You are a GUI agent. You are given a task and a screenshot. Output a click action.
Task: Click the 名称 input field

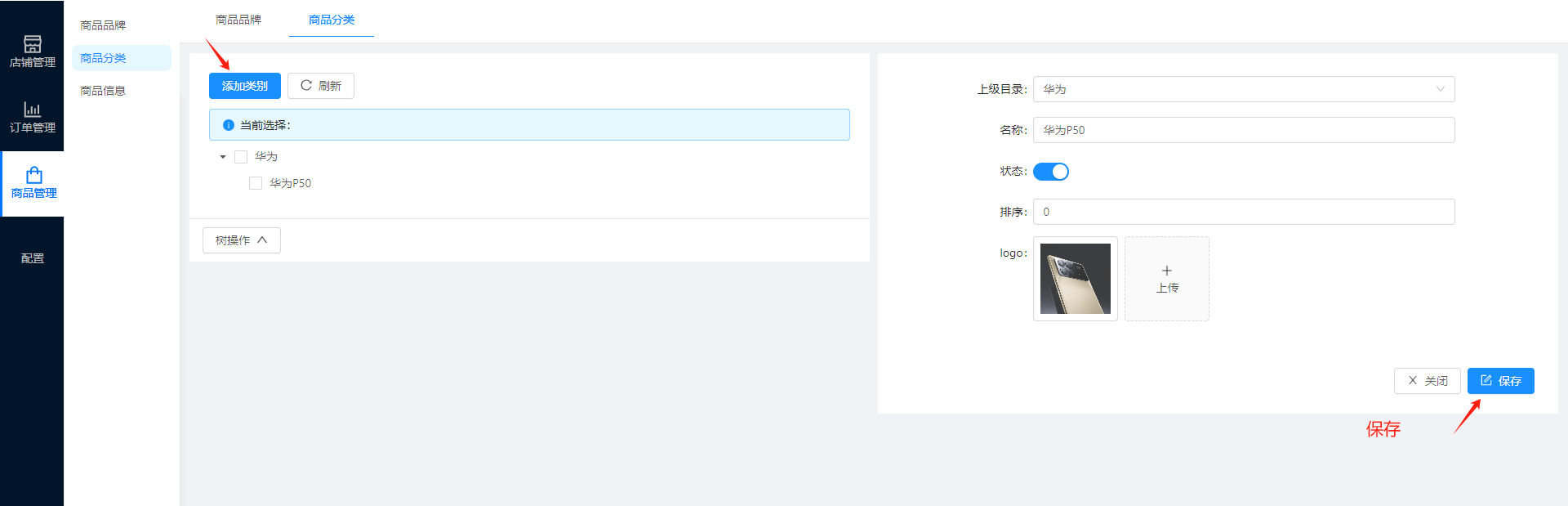(1244, 130)
